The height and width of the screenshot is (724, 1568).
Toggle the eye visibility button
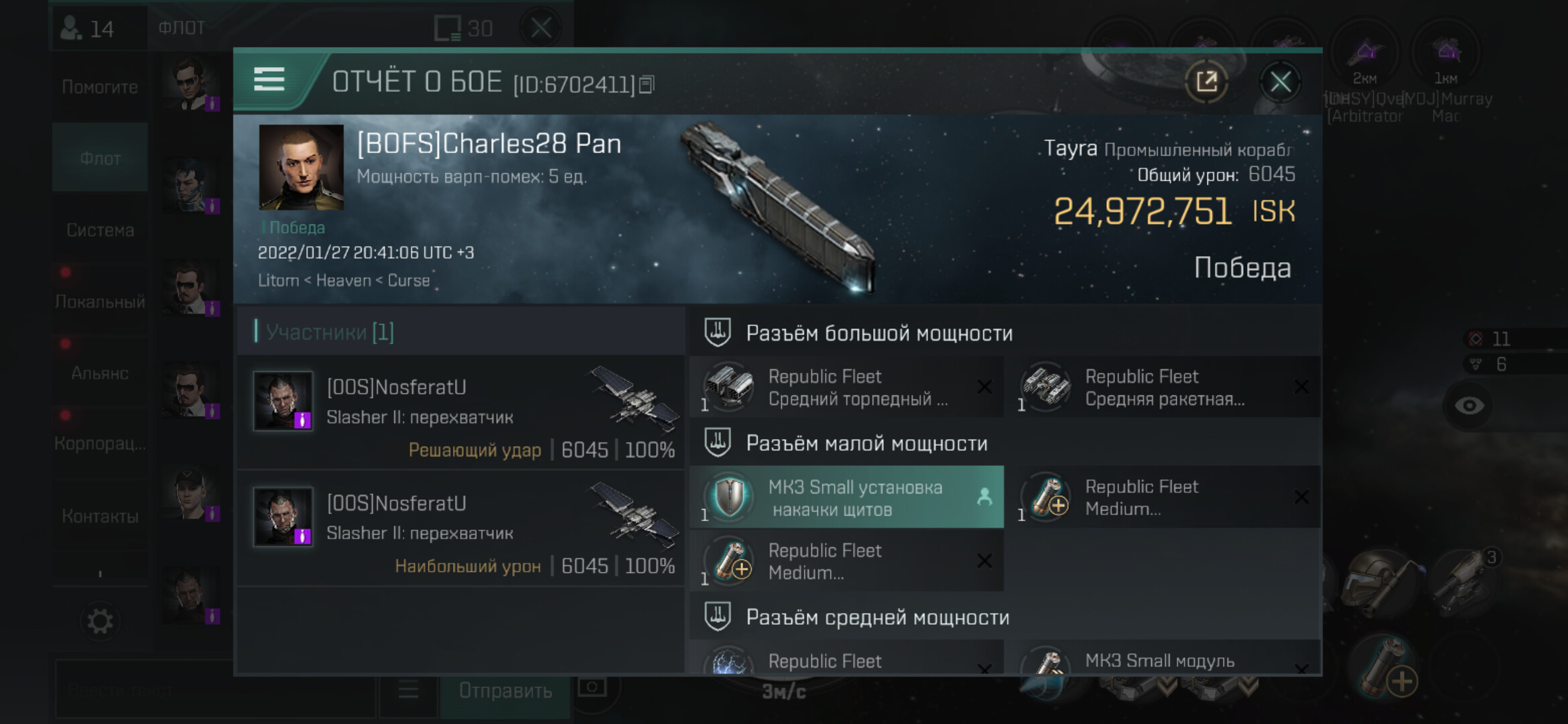click(1469, 406)
